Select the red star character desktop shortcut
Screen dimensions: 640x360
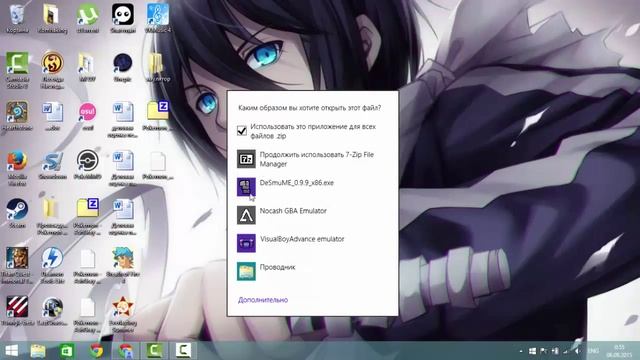point(123,313)
